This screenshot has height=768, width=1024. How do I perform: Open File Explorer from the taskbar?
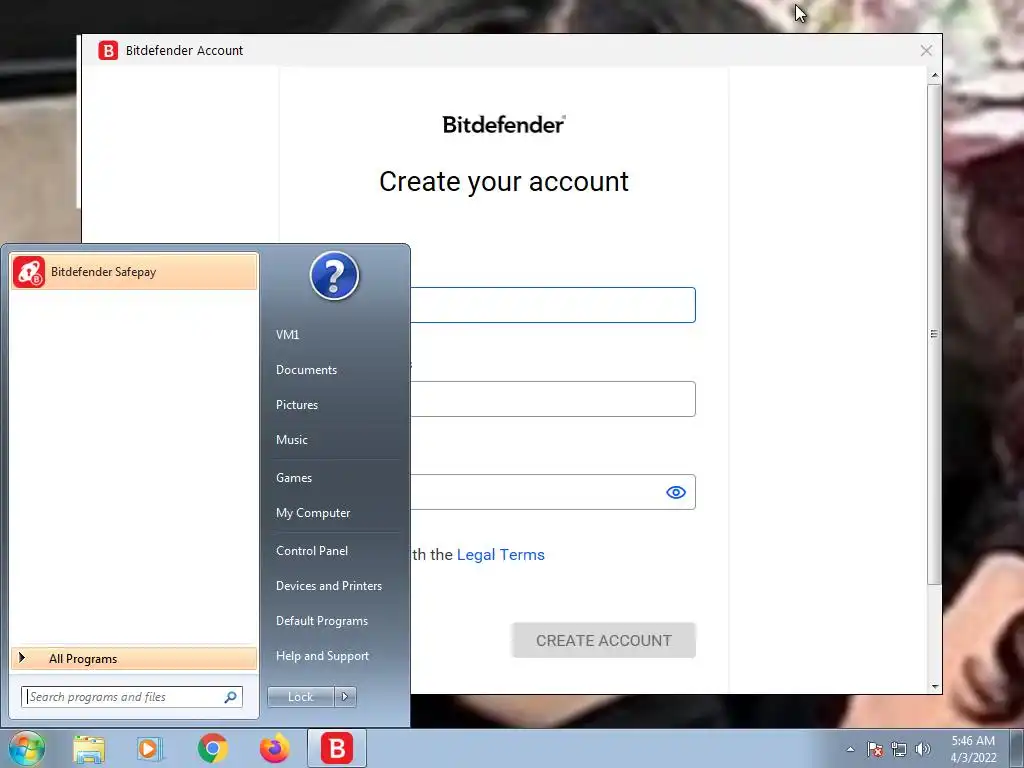[x=89, y=748]
